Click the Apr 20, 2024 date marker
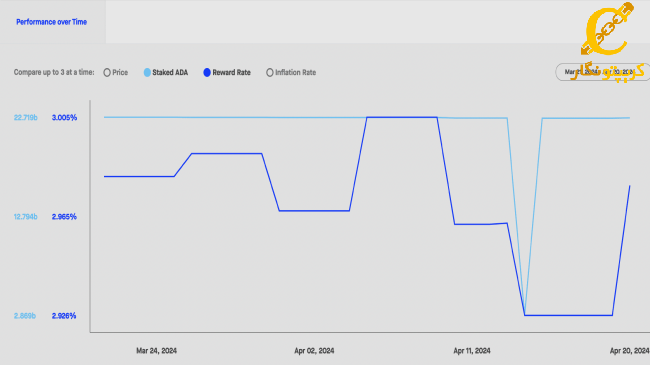Image resolution: width=650 pixels, height=365 pixels. click(629, 351)
